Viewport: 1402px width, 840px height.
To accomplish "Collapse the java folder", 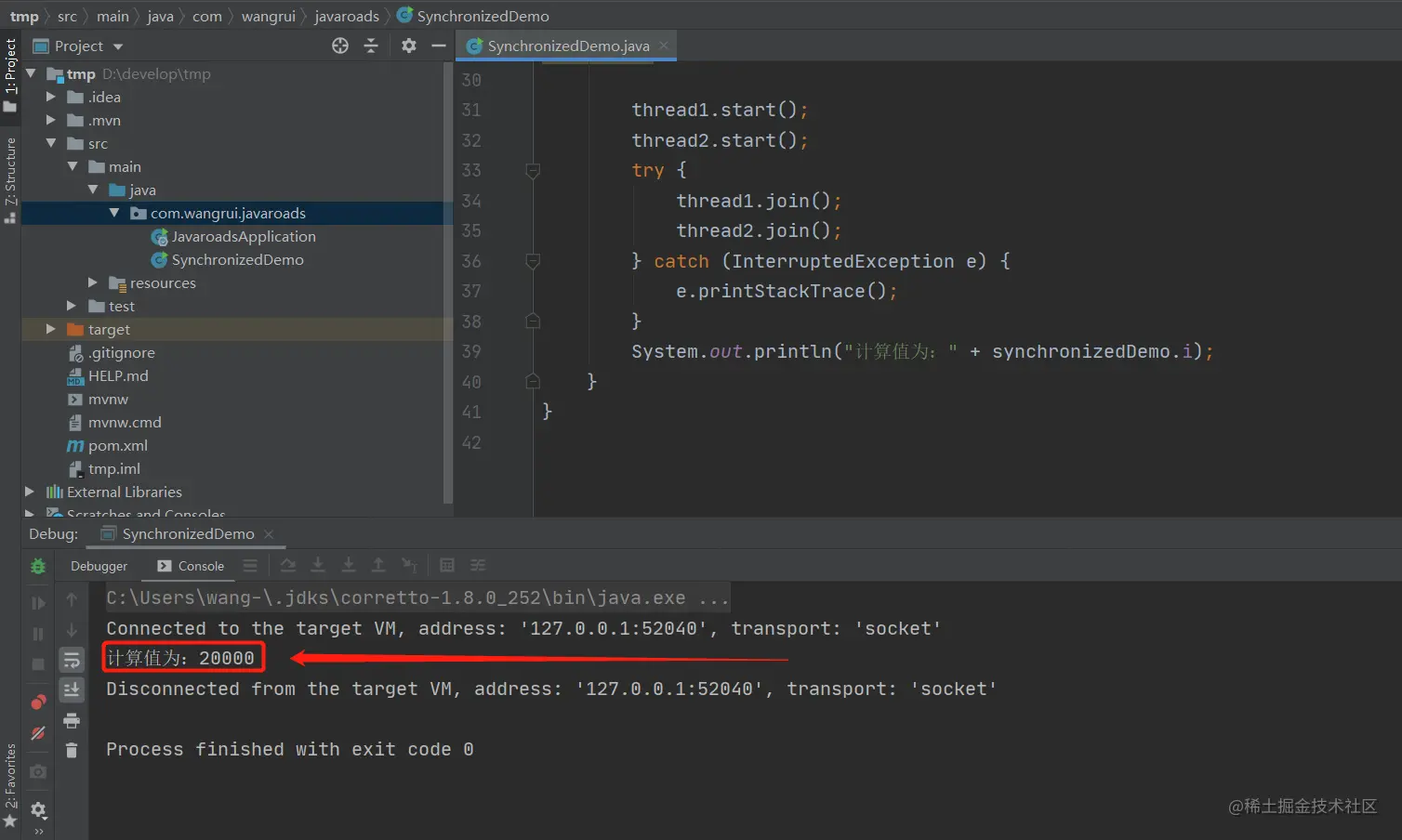I will coord(93,190).
